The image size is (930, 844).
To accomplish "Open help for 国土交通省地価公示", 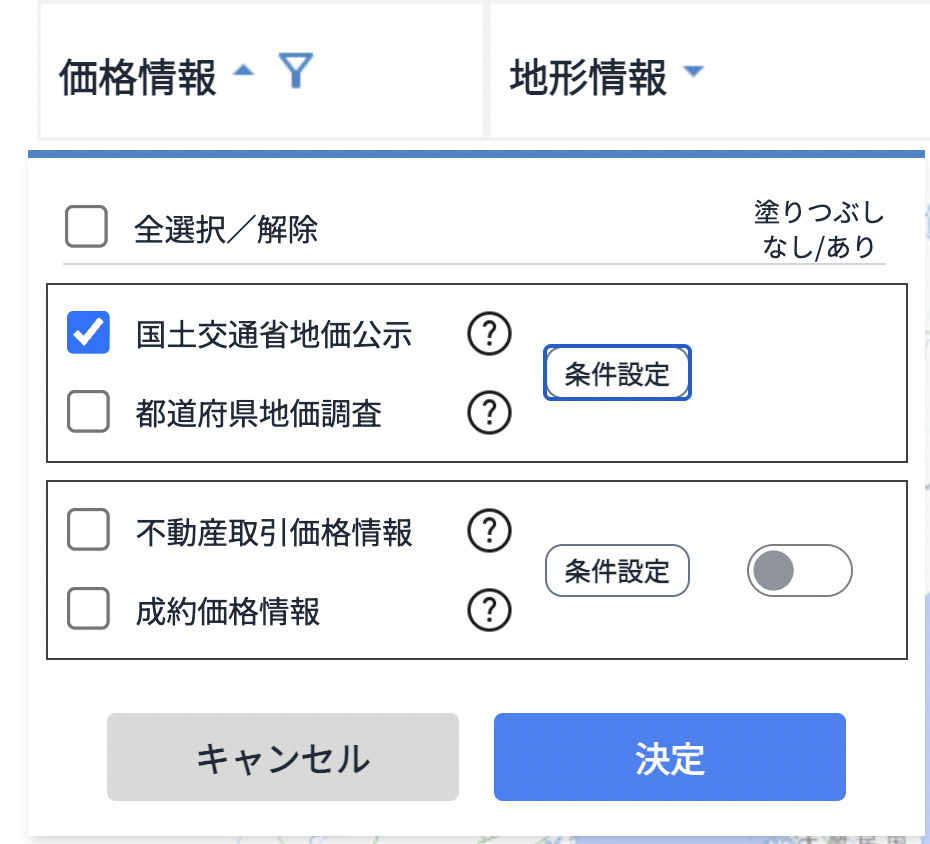I will (489, 335).
